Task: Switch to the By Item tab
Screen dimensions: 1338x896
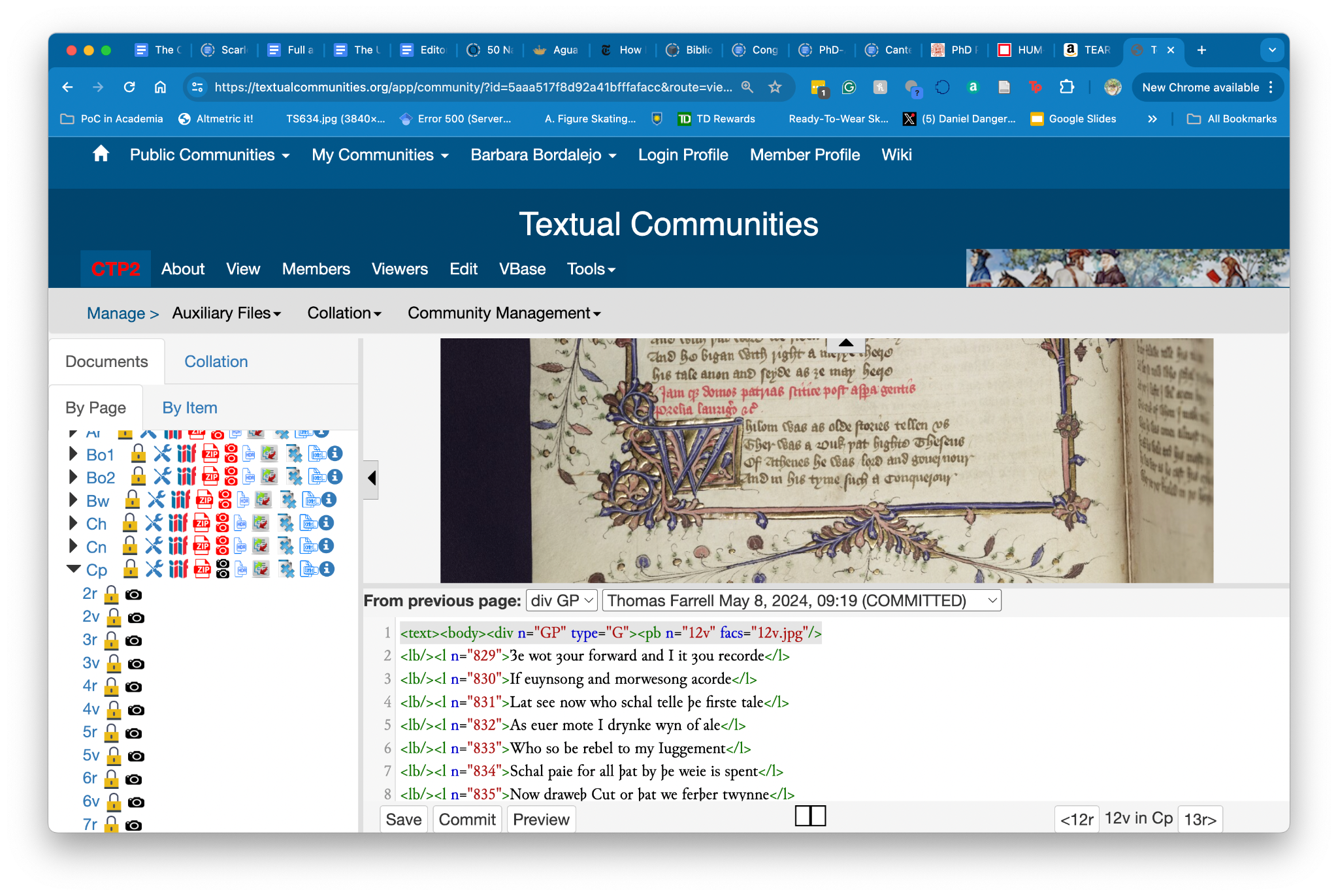Action: pos(189,408)
